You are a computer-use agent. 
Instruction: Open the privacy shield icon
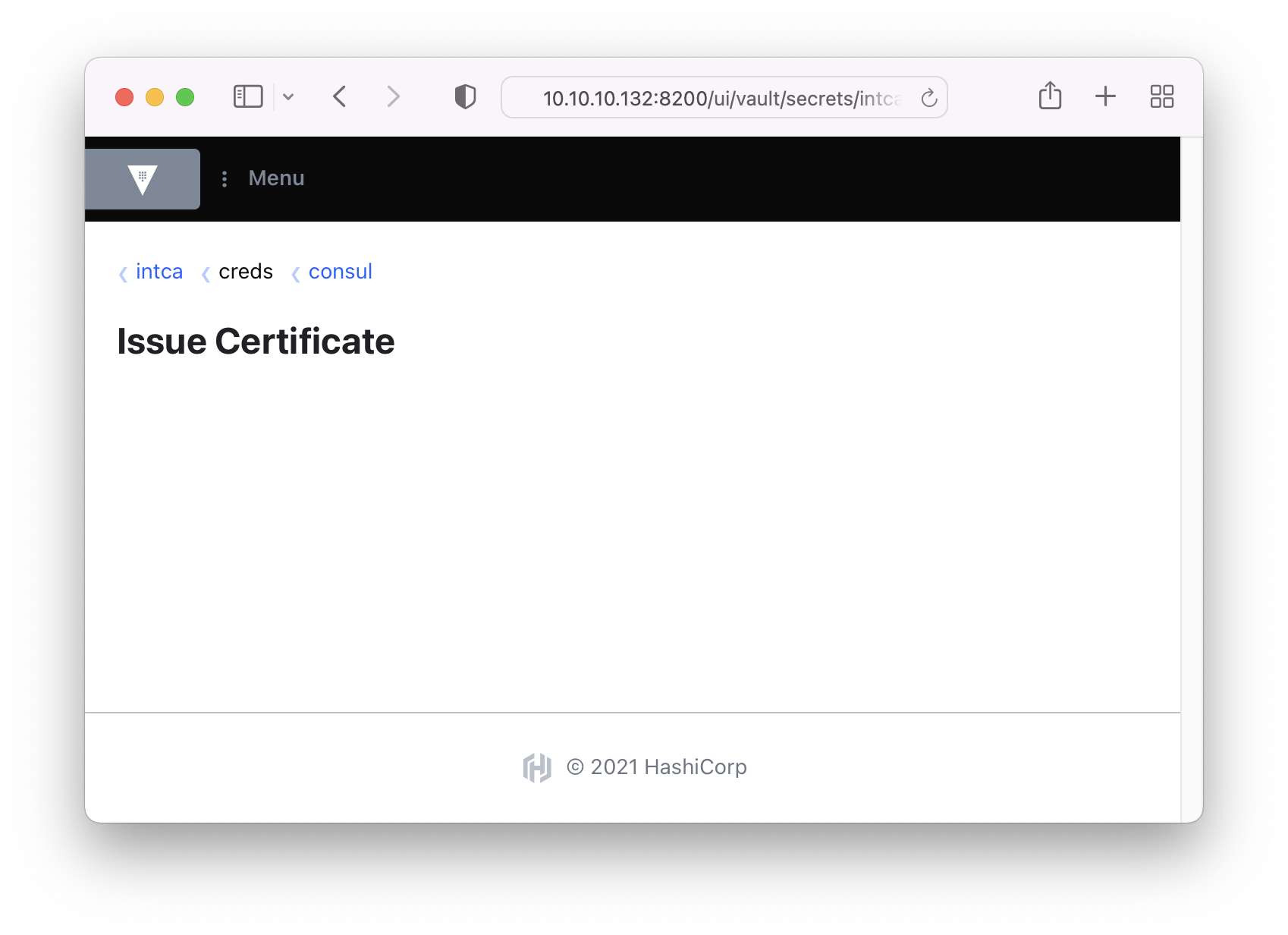point(465,96)
